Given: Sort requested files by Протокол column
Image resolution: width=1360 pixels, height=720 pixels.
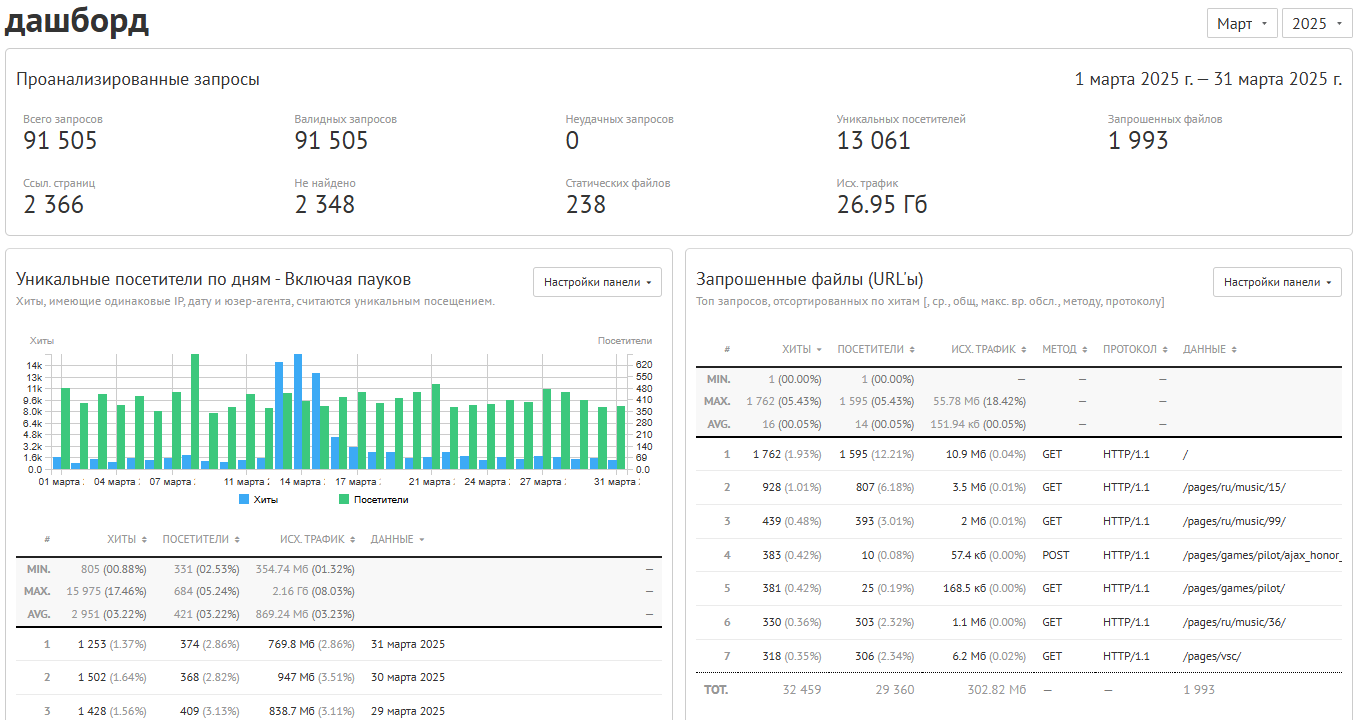Looking at the screenshot, I should tap(1135, 349).
